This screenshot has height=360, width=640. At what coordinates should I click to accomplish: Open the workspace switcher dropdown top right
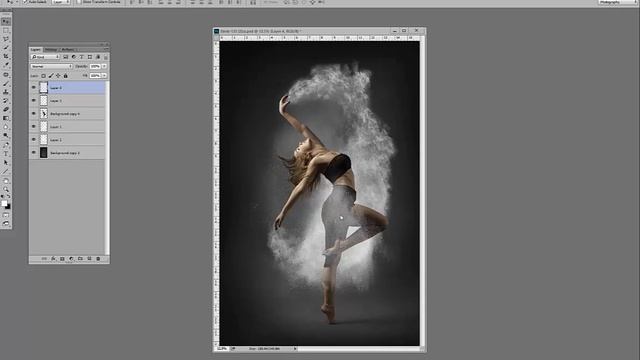pyautogui.click(x=618, y=2)
